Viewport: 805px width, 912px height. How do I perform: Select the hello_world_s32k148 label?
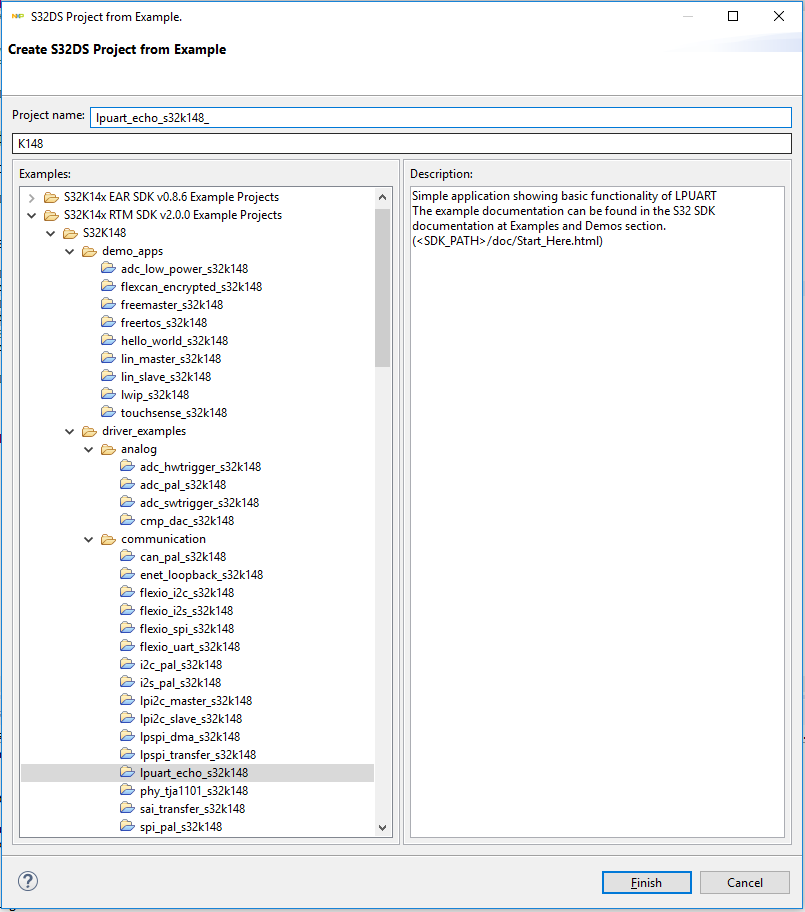coord(174,341)
